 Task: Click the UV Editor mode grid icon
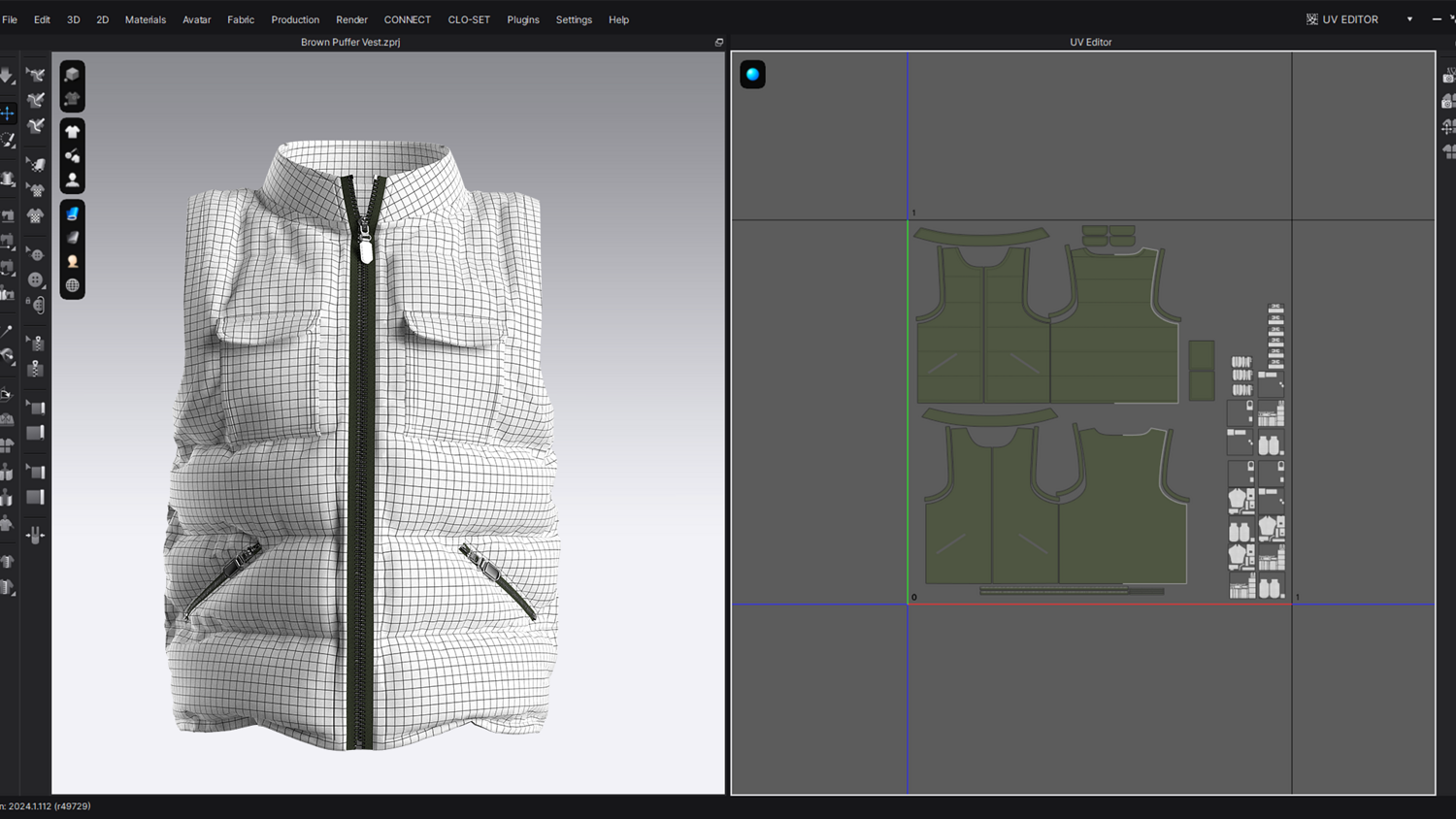tap(1311, 19)
